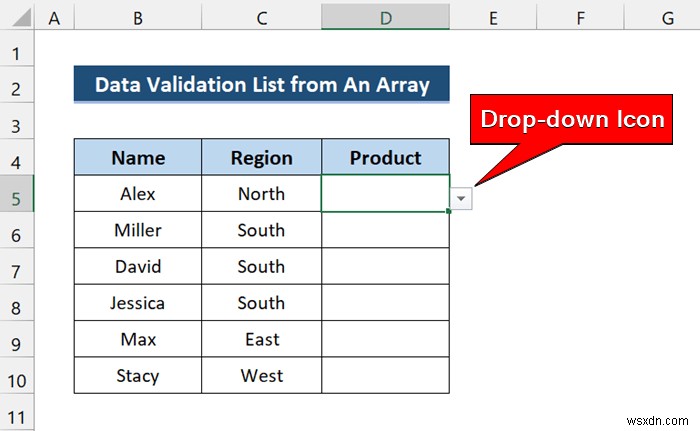Viewport: 700px width, 431px height.
Task: Click the empty Product cell for David
Action: click(x=385, y=266)
